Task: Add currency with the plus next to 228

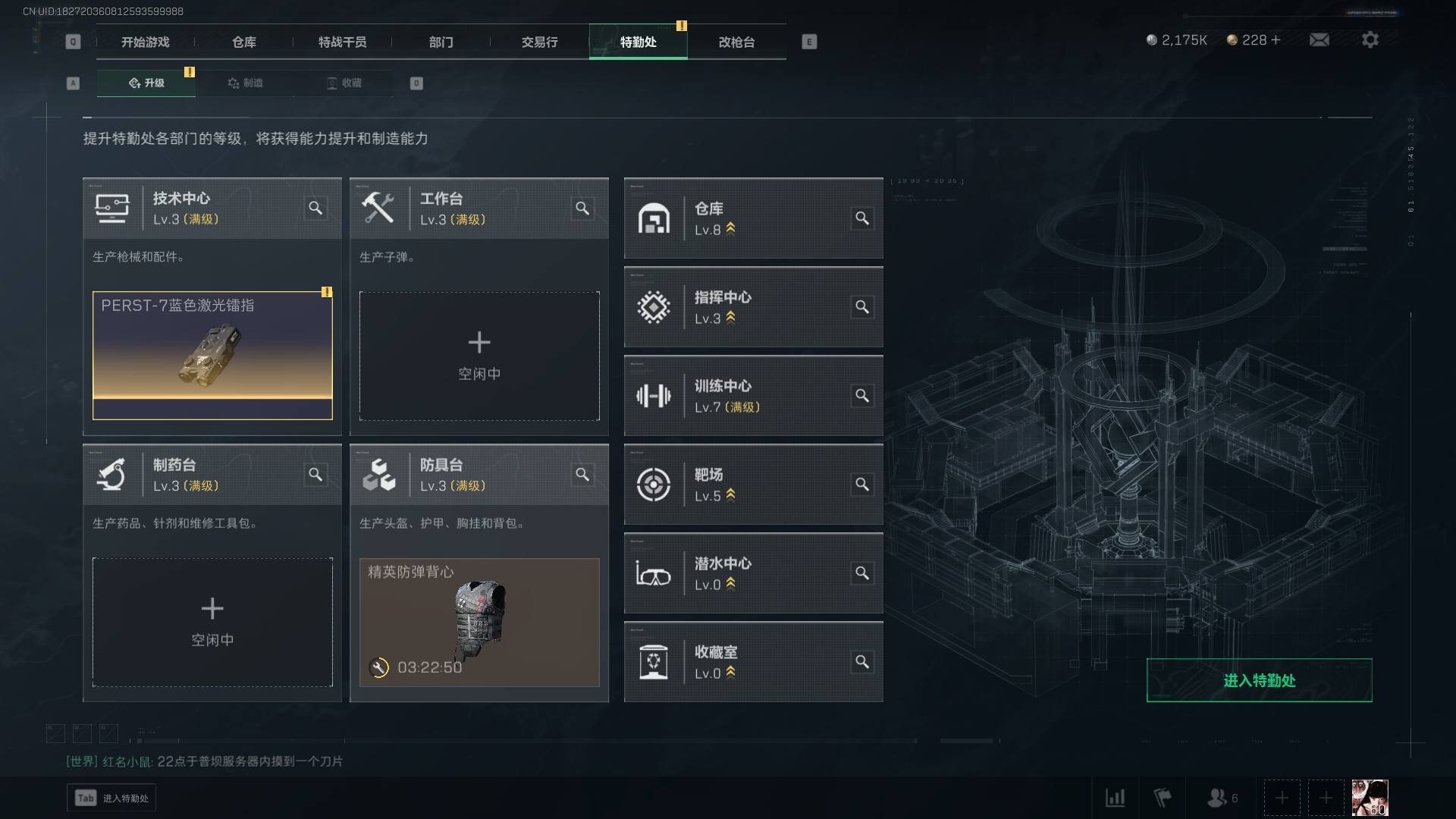Action: pos(1276,39)
